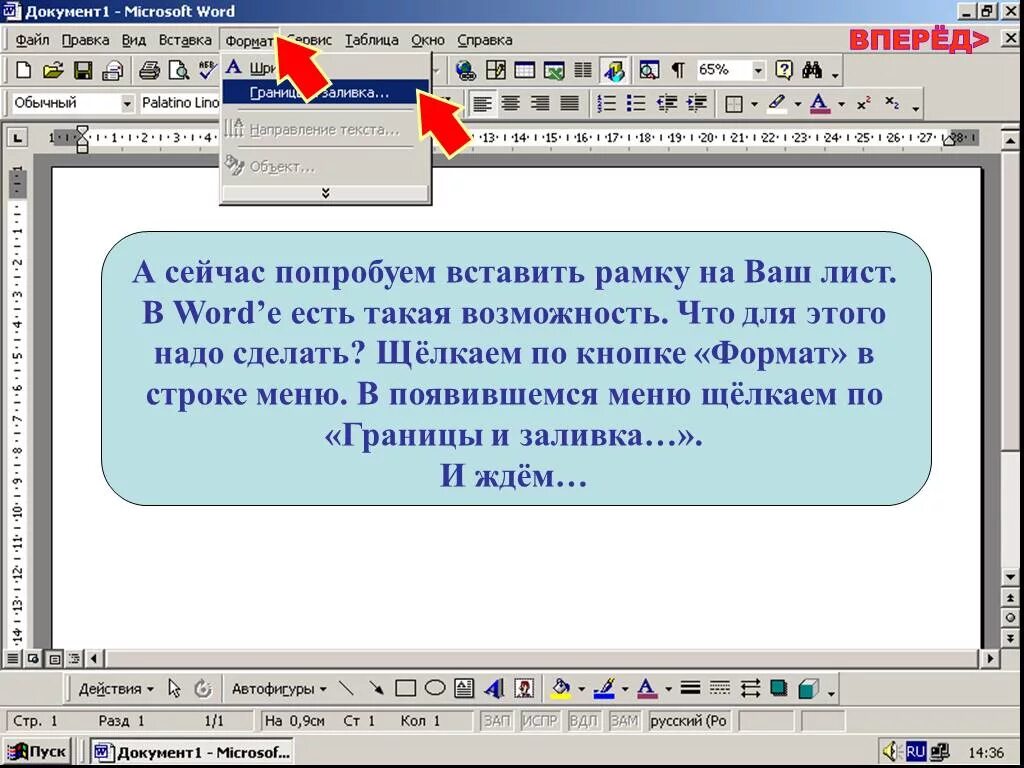Click the Palatino Lino font box
Viewport: 1024px width, 768px height.
(180, 103)
